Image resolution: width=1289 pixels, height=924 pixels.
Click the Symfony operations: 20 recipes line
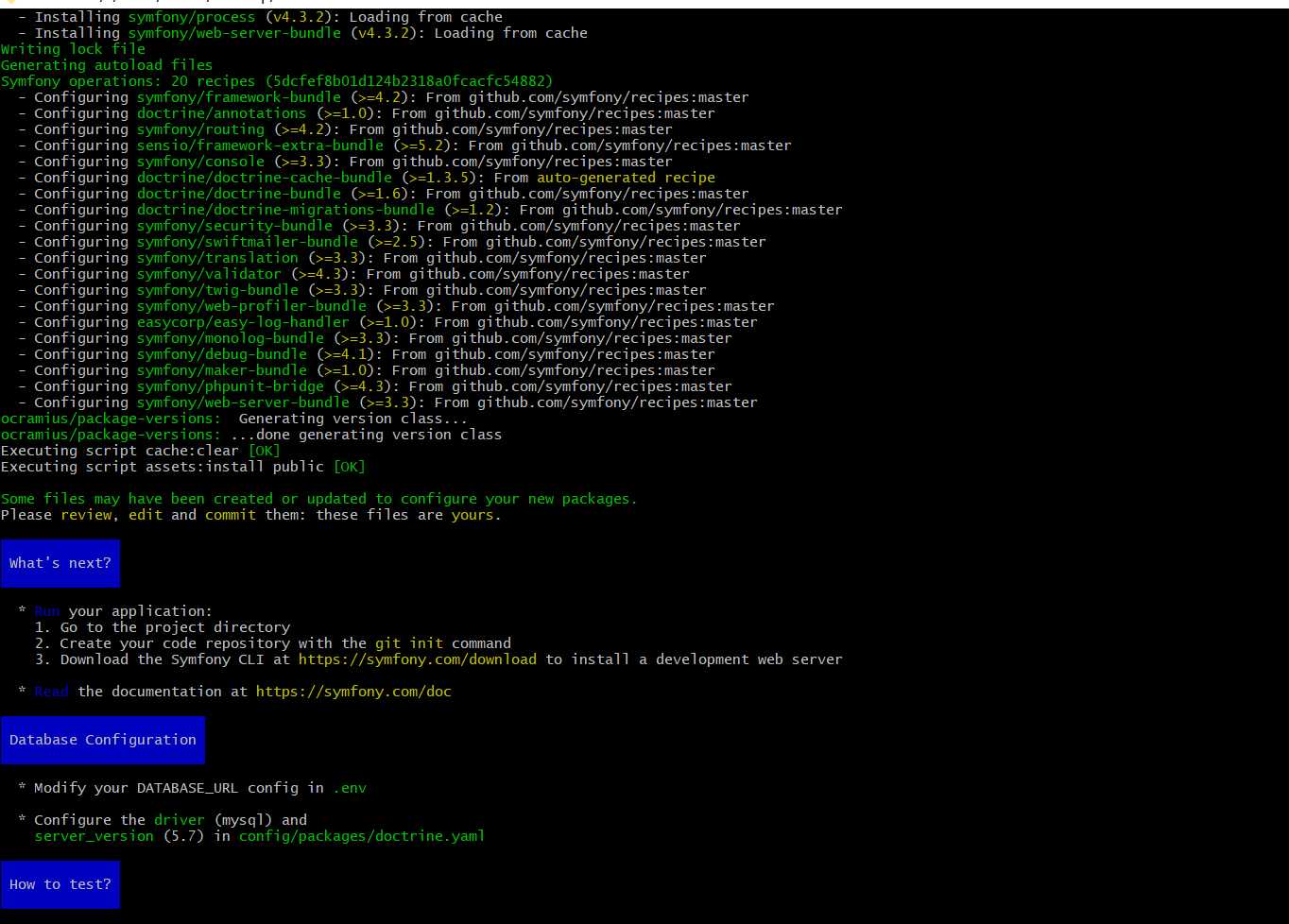coord(277,81)
